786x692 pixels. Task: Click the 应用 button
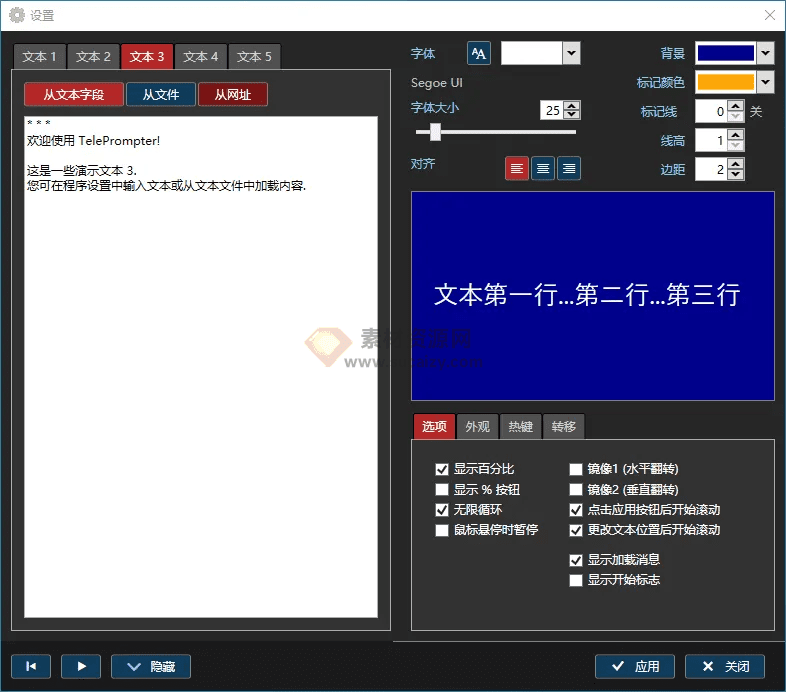coord(635,667)
